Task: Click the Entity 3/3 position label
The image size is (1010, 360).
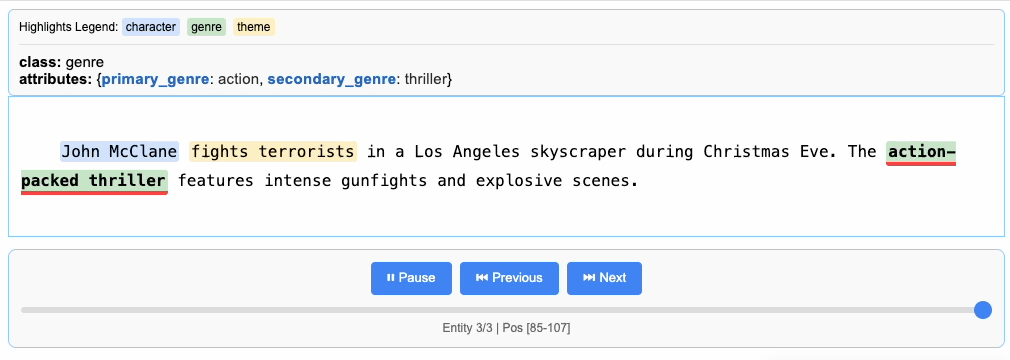Action: point(506,328)
